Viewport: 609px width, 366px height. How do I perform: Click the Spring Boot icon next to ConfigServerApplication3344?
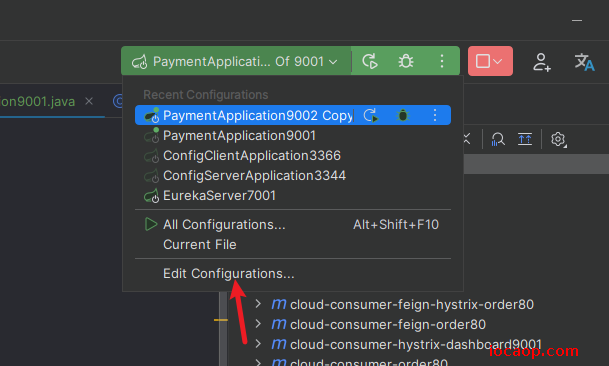pyautogui.click(x=151, y=176)
